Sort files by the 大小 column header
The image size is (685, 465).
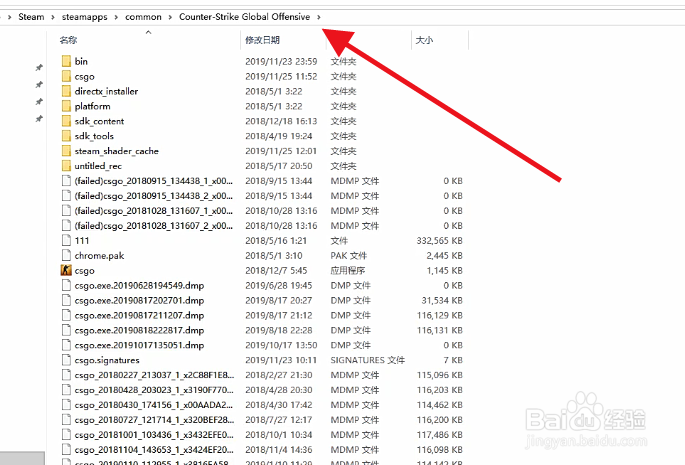click(424, 40)
